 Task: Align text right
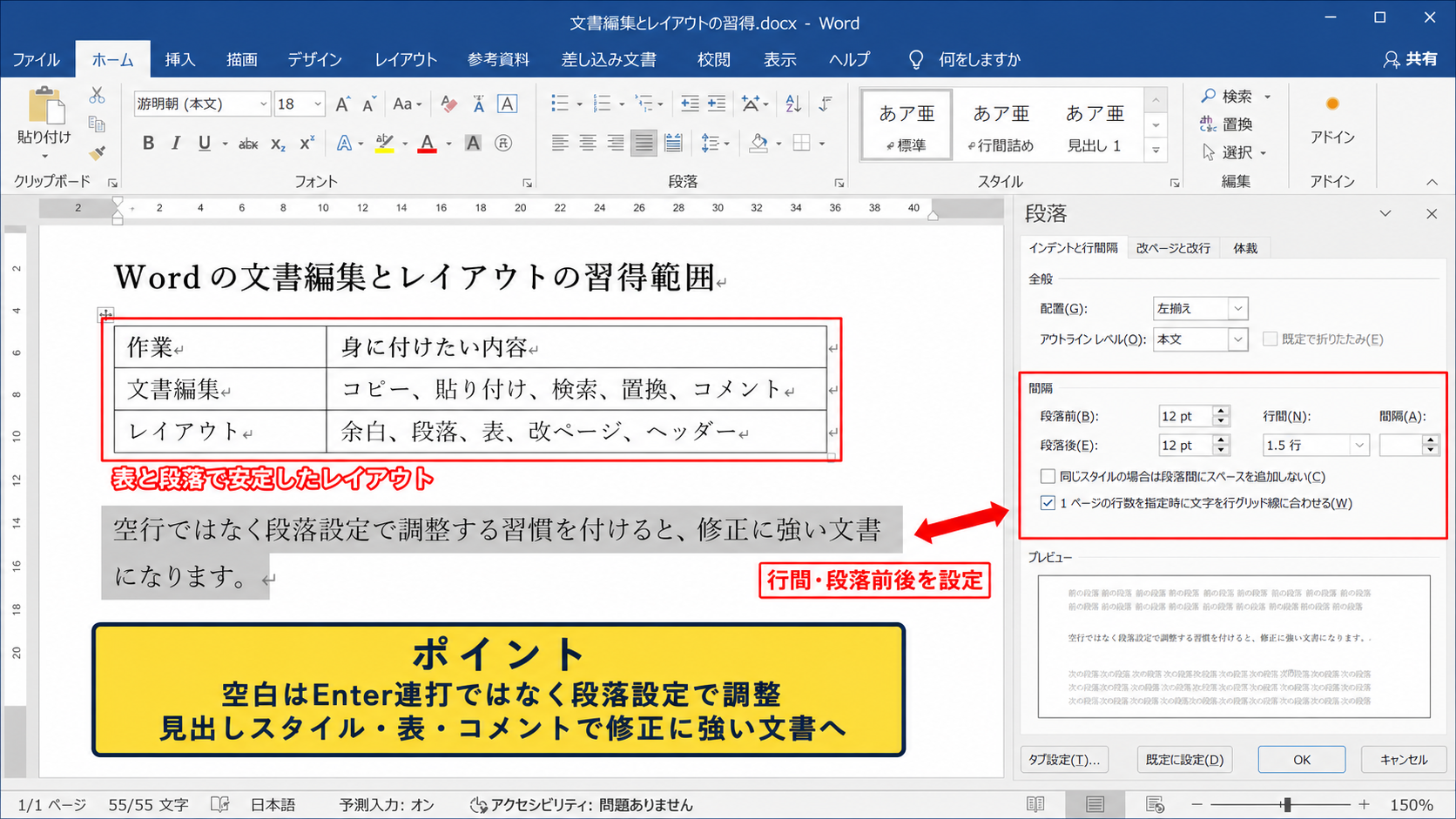coord(616,143)
